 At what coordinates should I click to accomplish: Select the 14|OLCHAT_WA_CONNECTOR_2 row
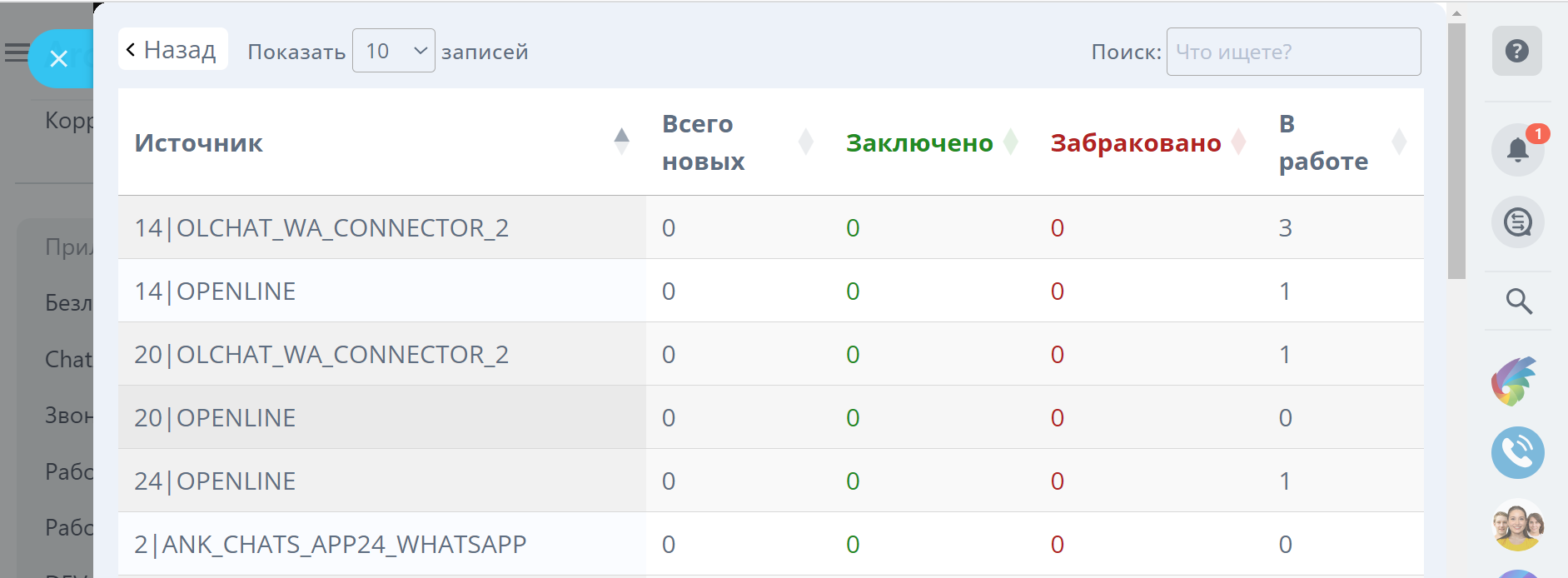coord(321,228)
